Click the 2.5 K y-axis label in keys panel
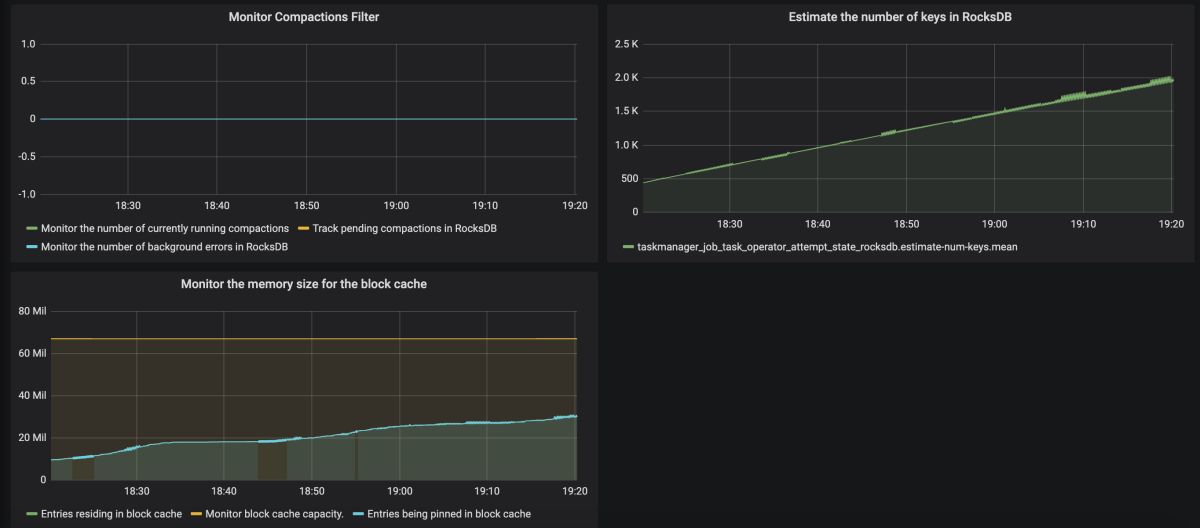The height and width of the screenshot is (528, 1200). coord(626,44)
